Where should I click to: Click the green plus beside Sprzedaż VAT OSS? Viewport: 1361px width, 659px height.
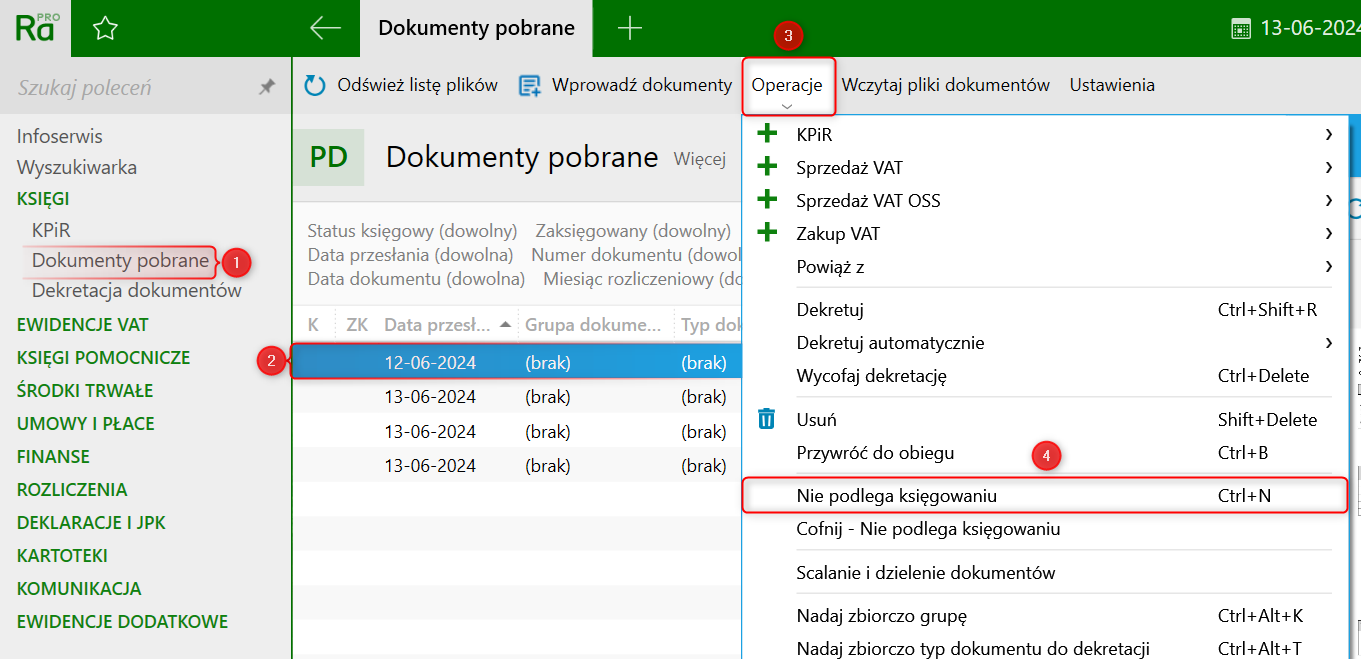[768, 200]
